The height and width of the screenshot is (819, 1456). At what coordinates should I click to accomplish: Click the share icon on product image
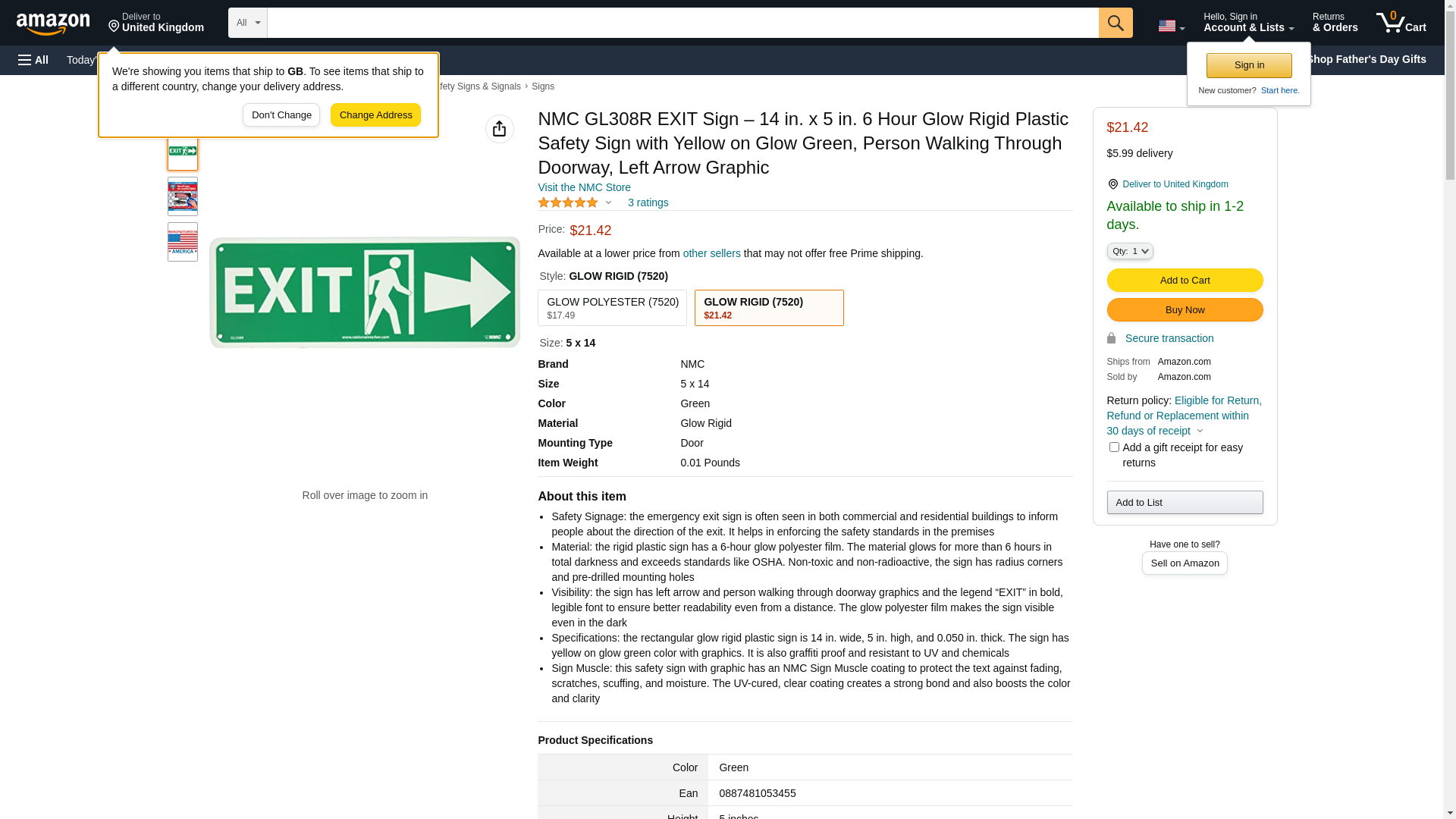point(499,129)
